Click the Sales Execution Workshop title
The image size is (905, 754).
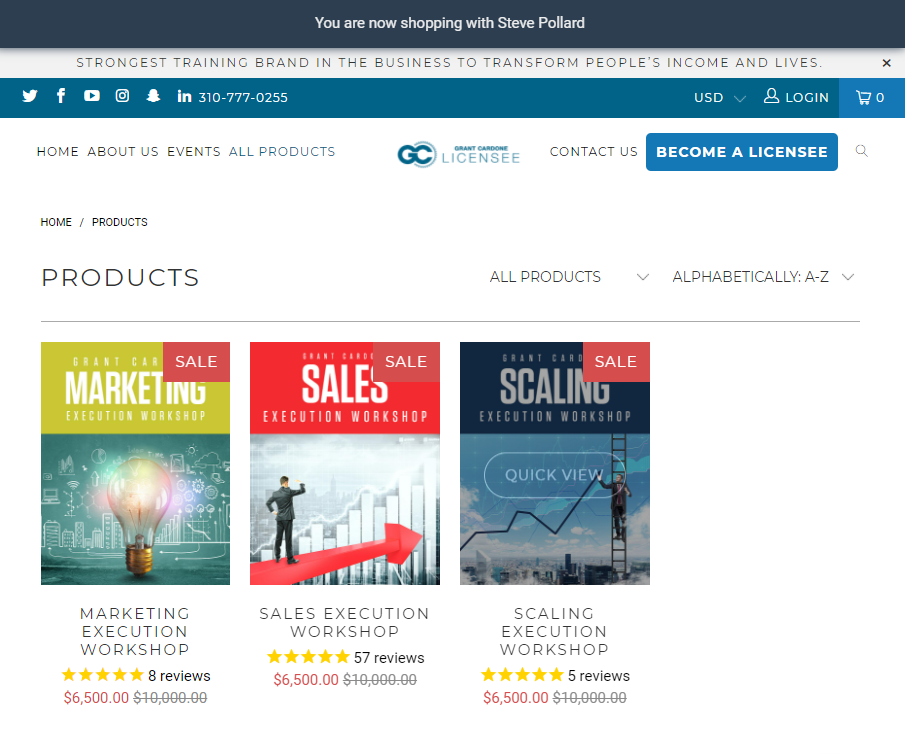click(344, 622)
